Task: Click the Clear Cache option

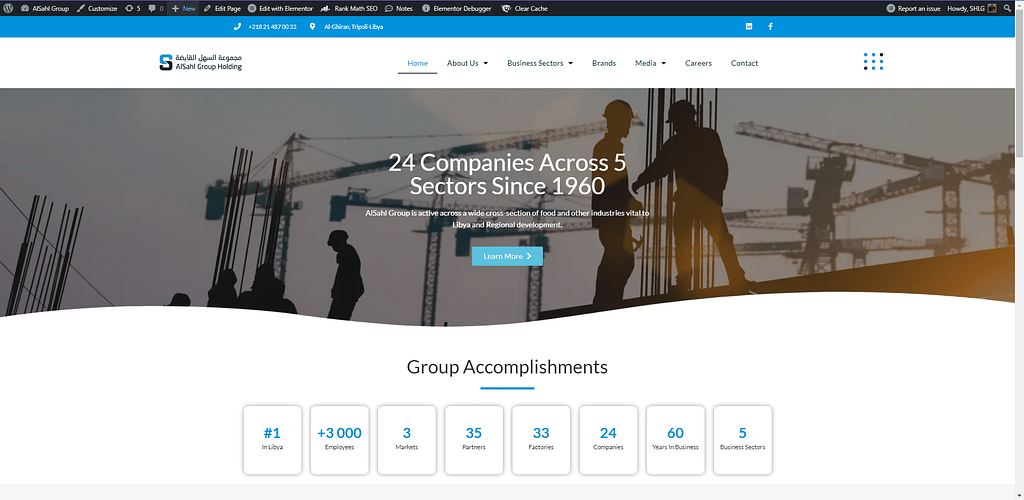Action: coord(524,8)
